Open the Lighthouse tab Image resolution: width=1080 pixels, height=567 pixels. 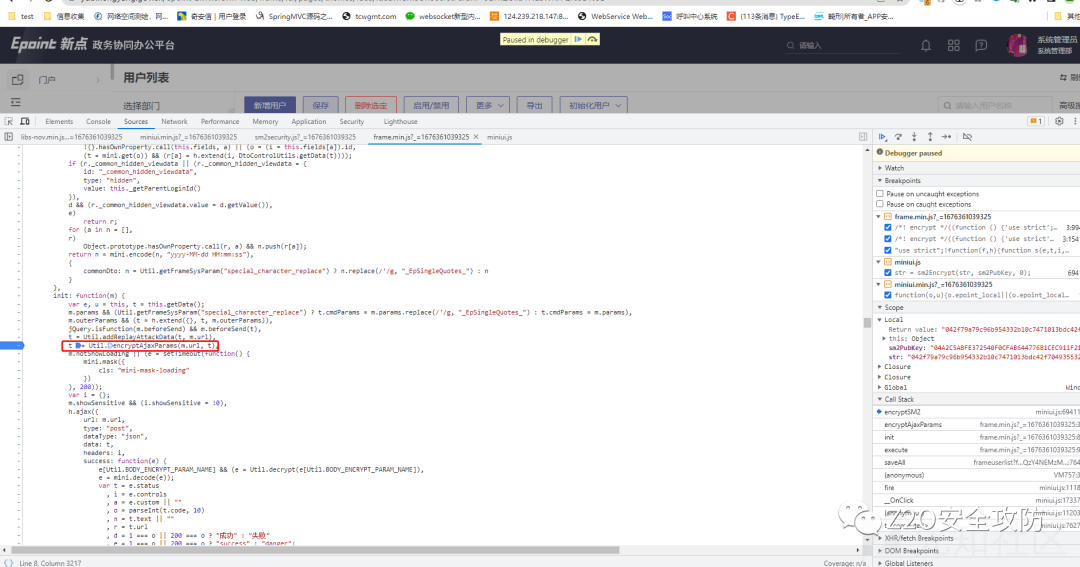[x=400, y=121]
